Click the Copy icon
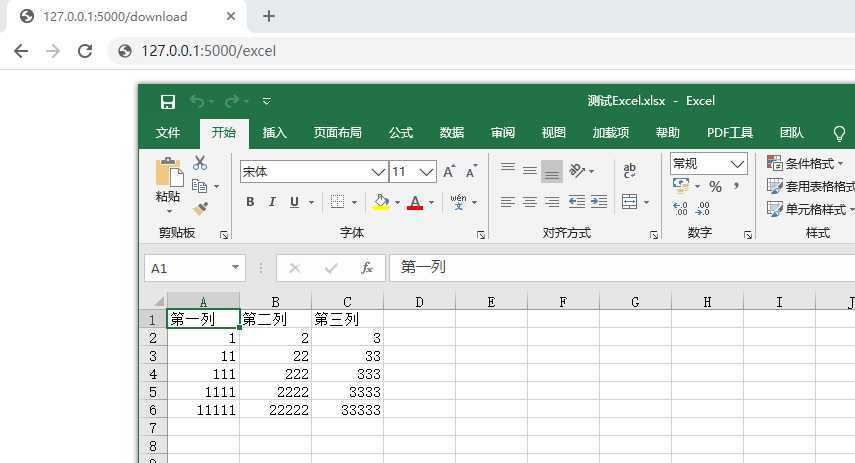 200,186
